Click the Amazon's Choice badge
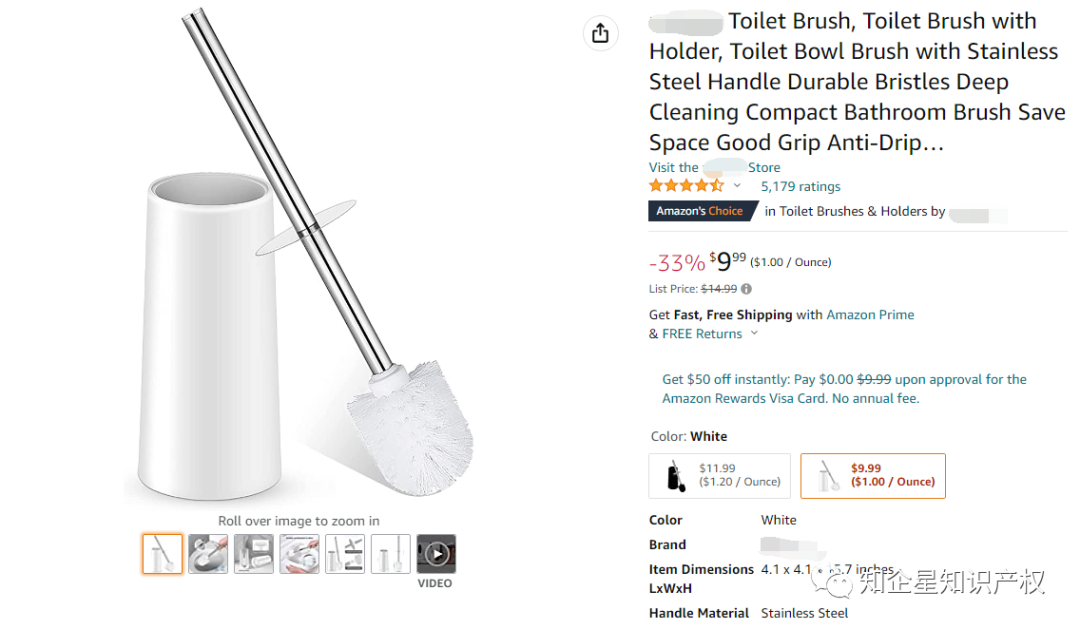The image size is (1080, 629). (699, 211)
